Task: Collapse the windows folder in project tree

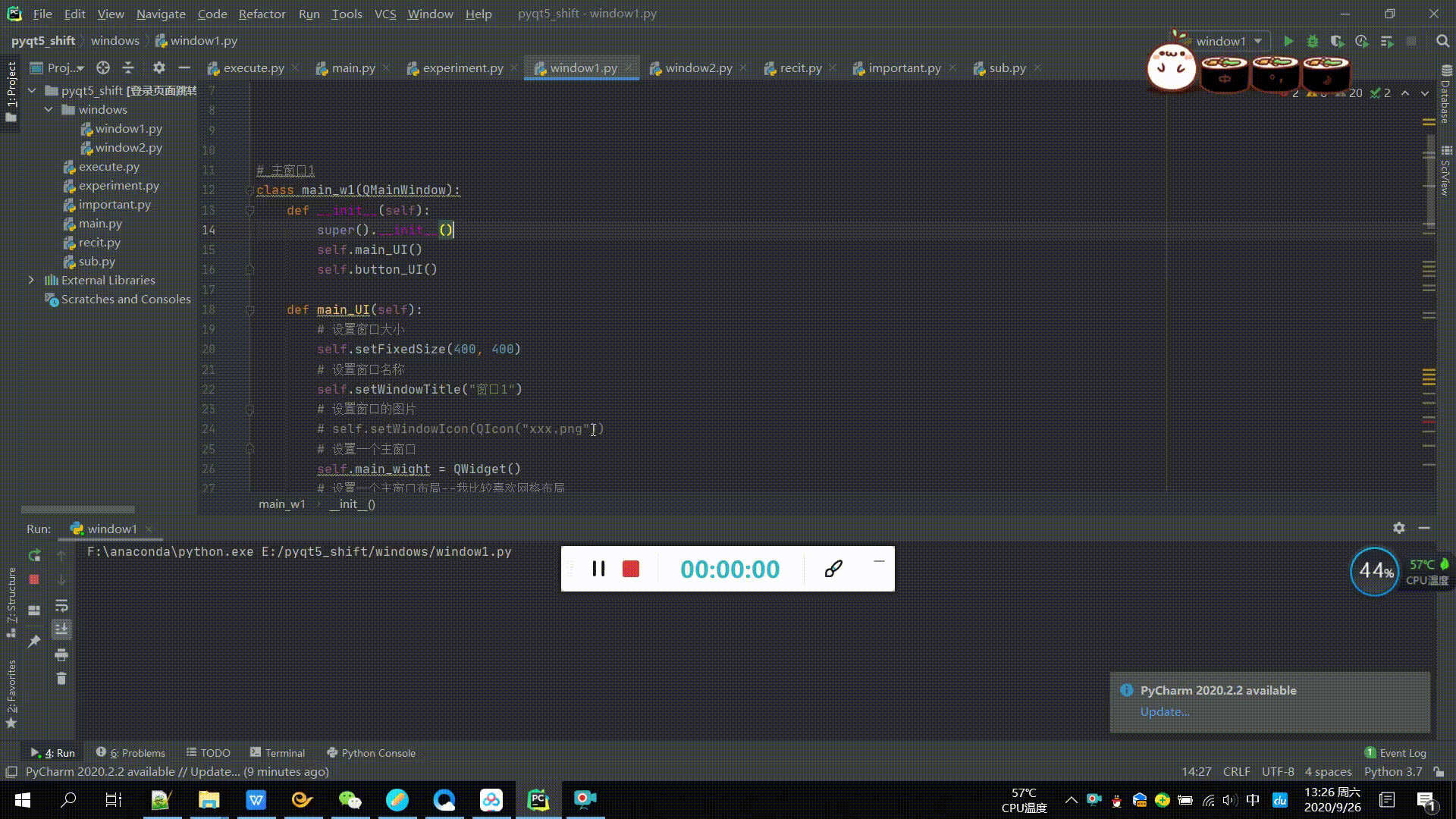Action: pyautogui.click(x=49, y=109)
